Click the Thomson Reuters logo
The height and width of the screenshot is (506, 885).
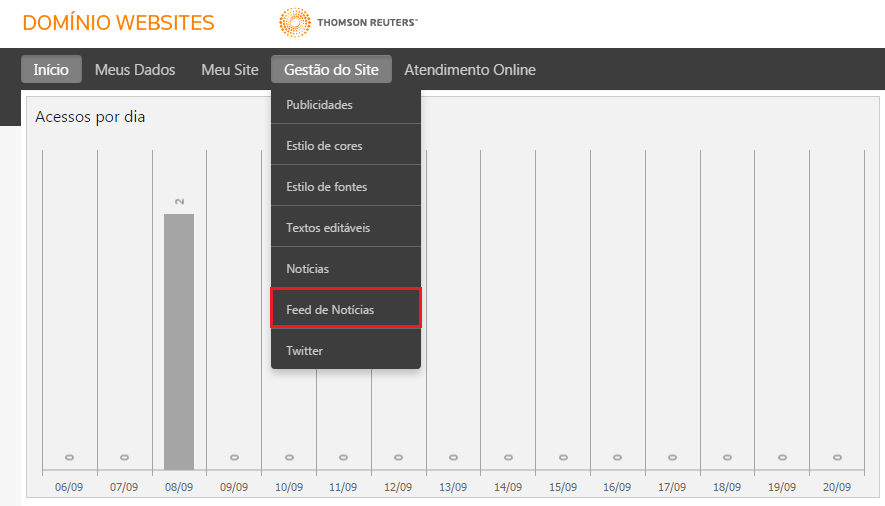pos(348,23)
